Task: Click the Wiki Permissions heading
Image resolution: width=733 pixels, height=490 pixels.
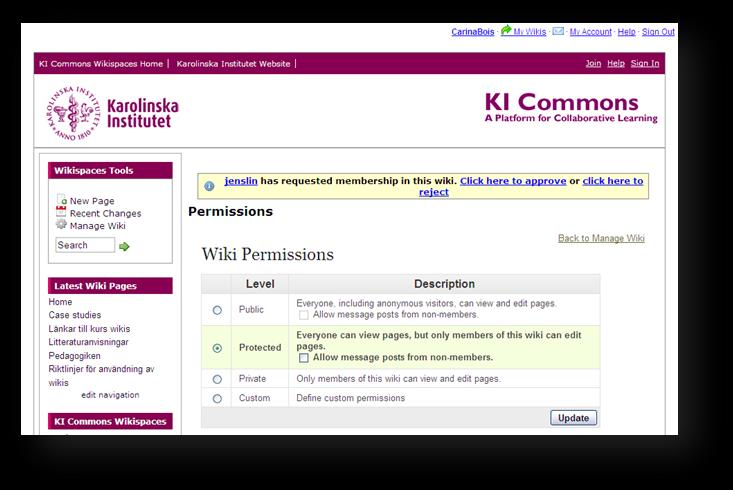Action: tap(268, 254)
